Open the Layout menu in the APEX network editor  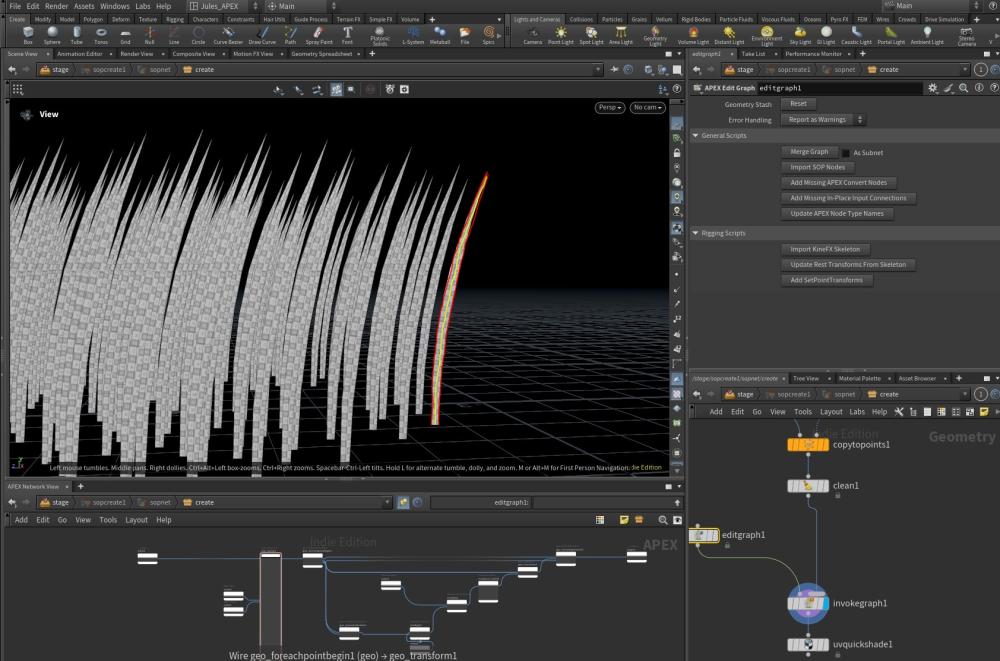coord(136,520)
